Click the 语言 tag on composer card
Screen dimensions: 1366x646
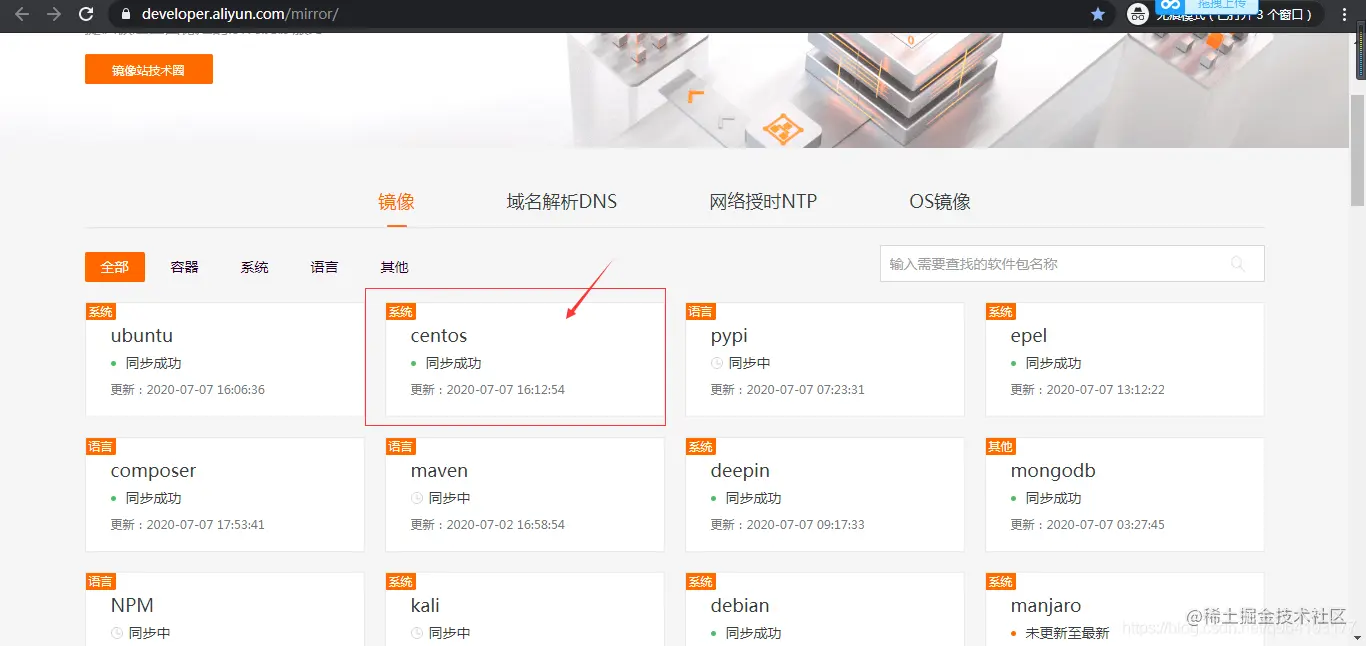[x=101, y=447]
